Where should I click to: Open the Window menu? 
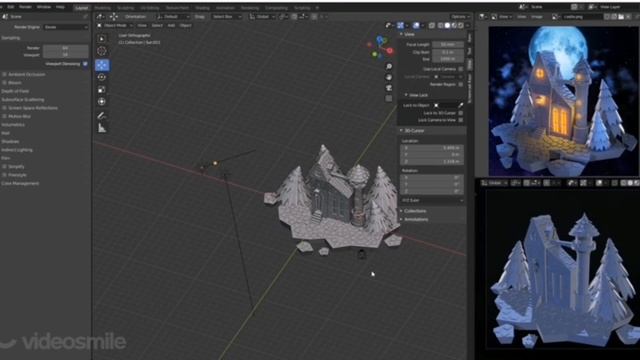[x=44, y=7]
